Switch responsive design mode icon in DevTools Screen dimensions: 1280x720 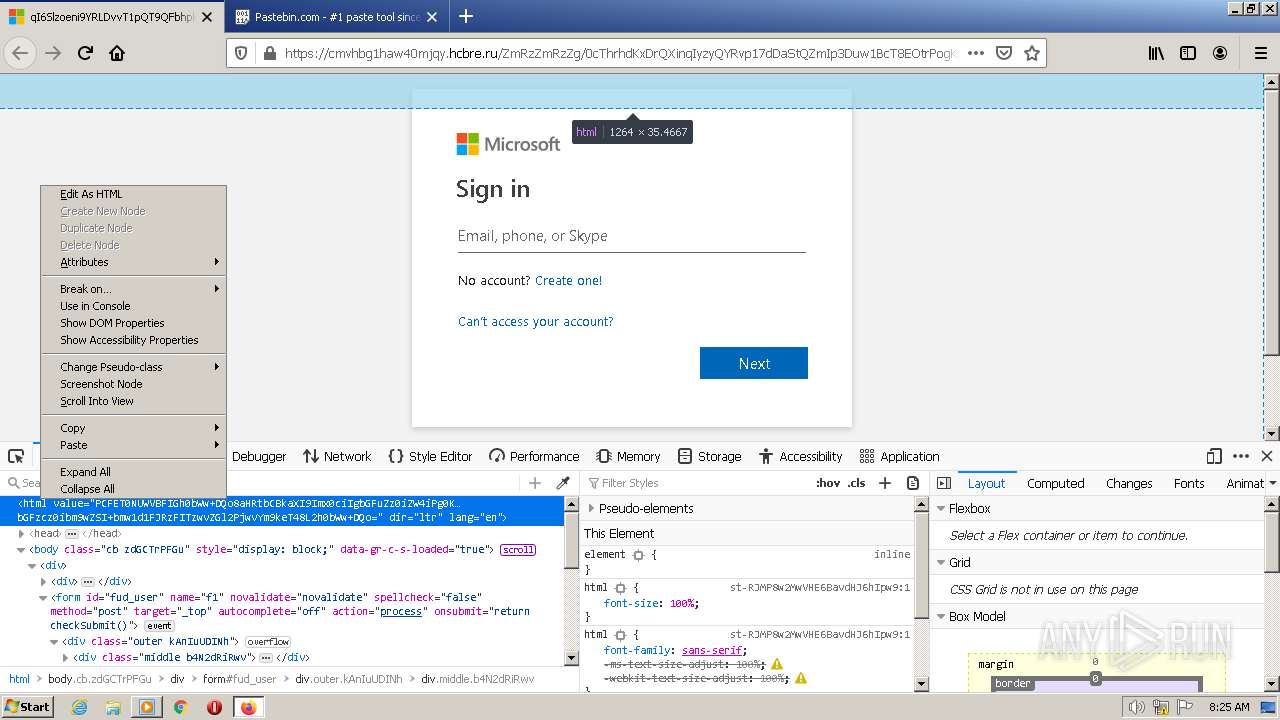click(1214, 456)
